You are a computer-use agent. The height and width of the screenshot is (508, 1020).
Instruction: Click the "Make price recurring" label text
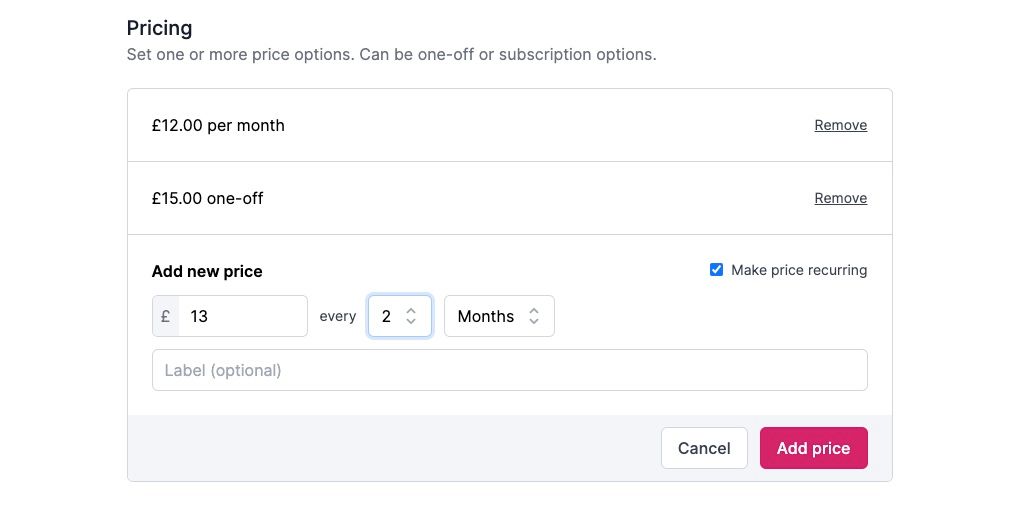point(799,270)
